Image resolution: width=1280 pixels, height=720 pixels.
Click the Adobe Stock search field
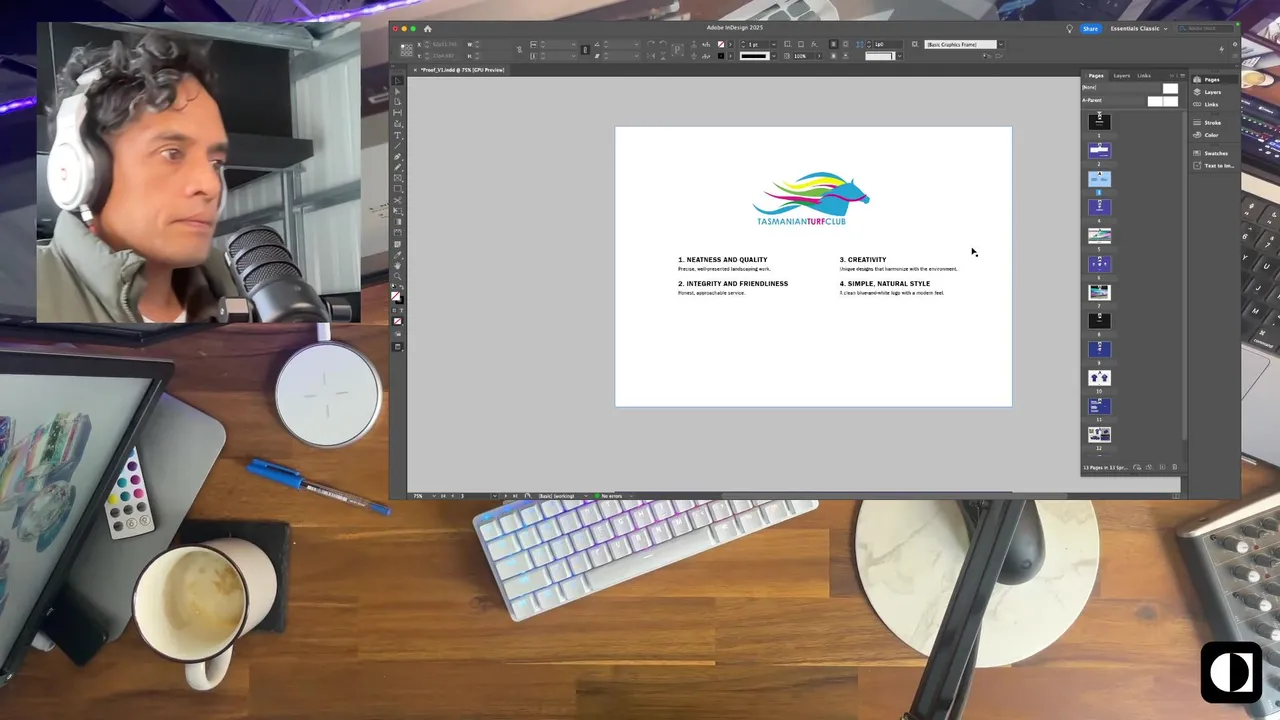click(x=1205, y=28)
